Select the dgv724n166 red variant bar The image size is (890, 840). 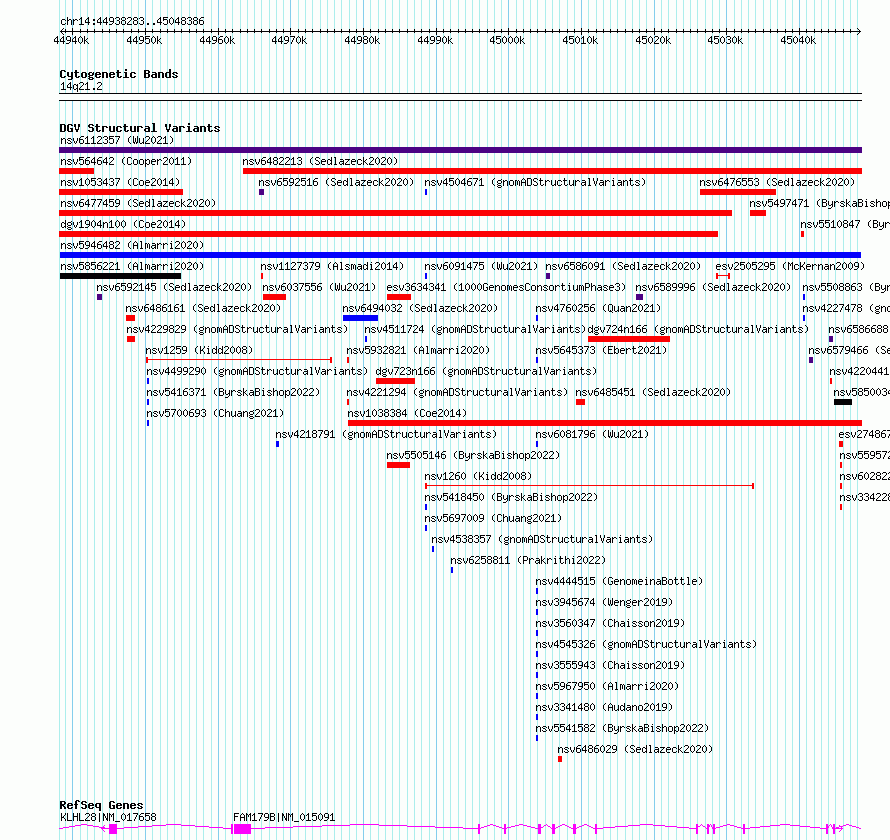[x=629, y=339]
